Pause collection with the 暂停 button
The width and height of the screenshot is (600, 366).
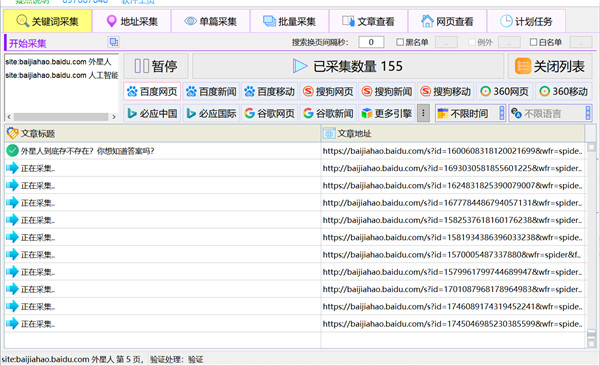click(156, 66)
